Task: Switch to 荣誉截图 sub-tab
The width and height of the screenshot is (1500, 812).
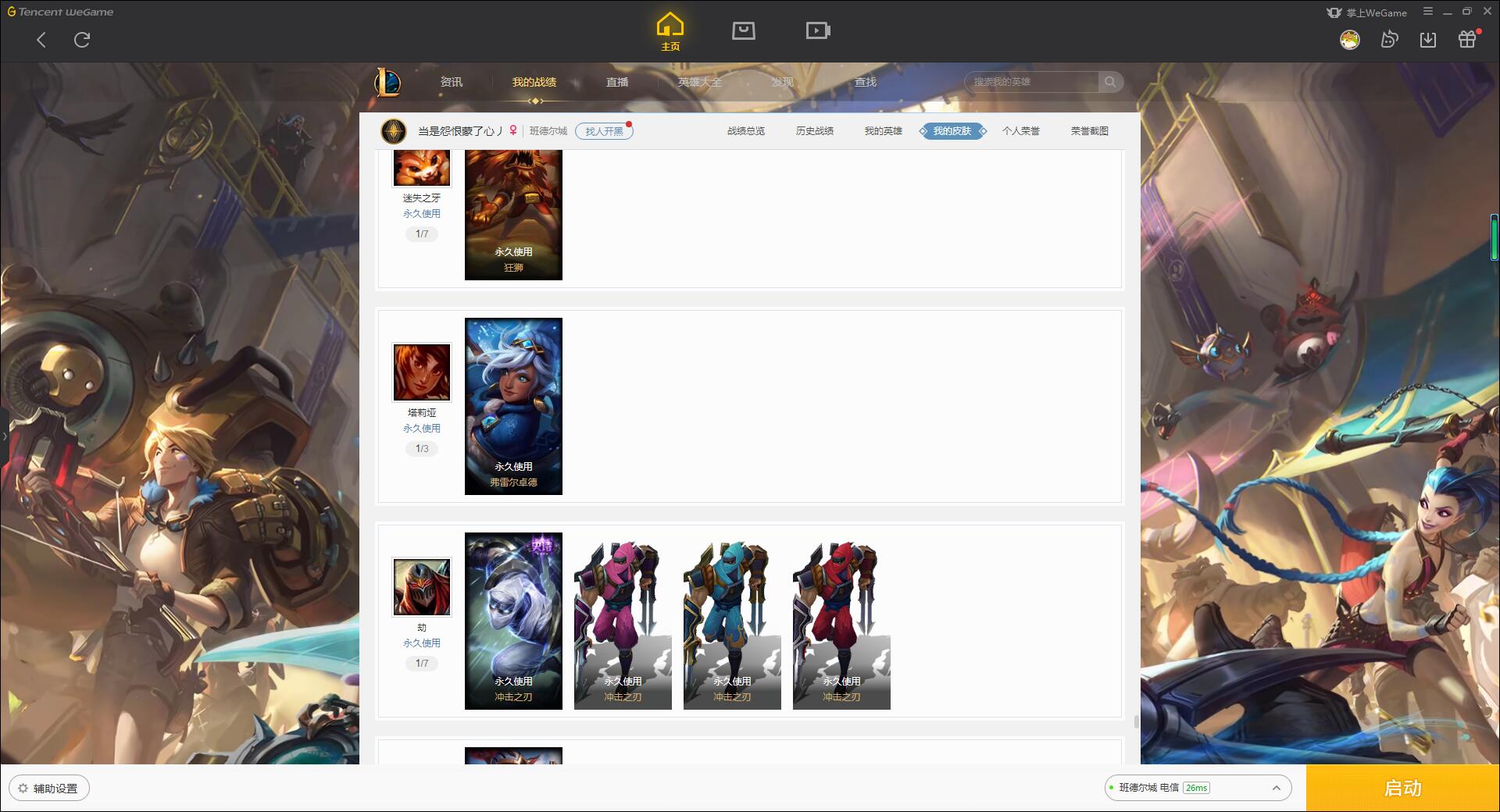Action: [x=1090, y=131]
